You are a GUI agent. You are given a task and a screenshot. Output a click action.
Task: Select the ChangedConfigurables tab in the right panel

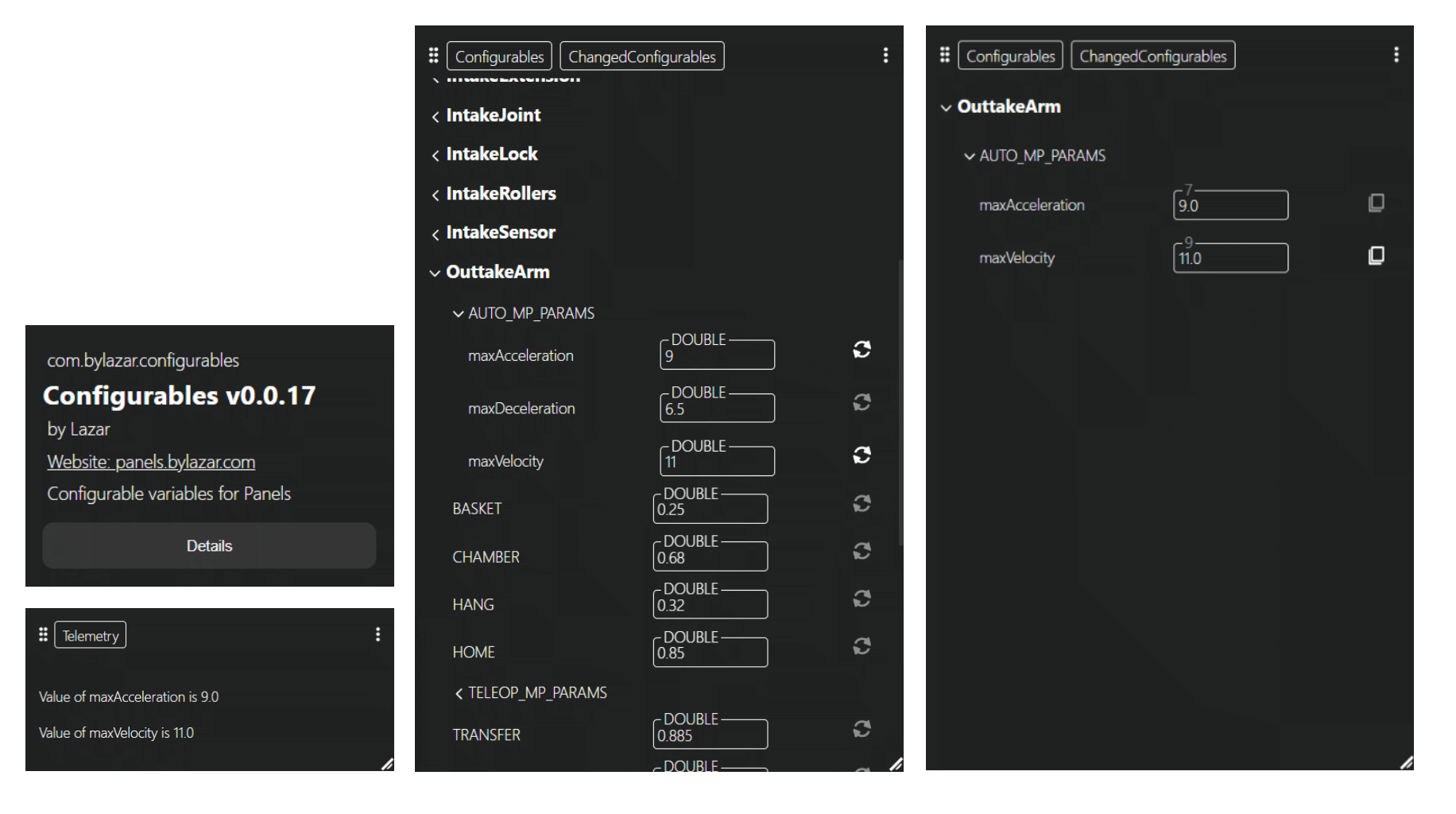pos(1153,56)
